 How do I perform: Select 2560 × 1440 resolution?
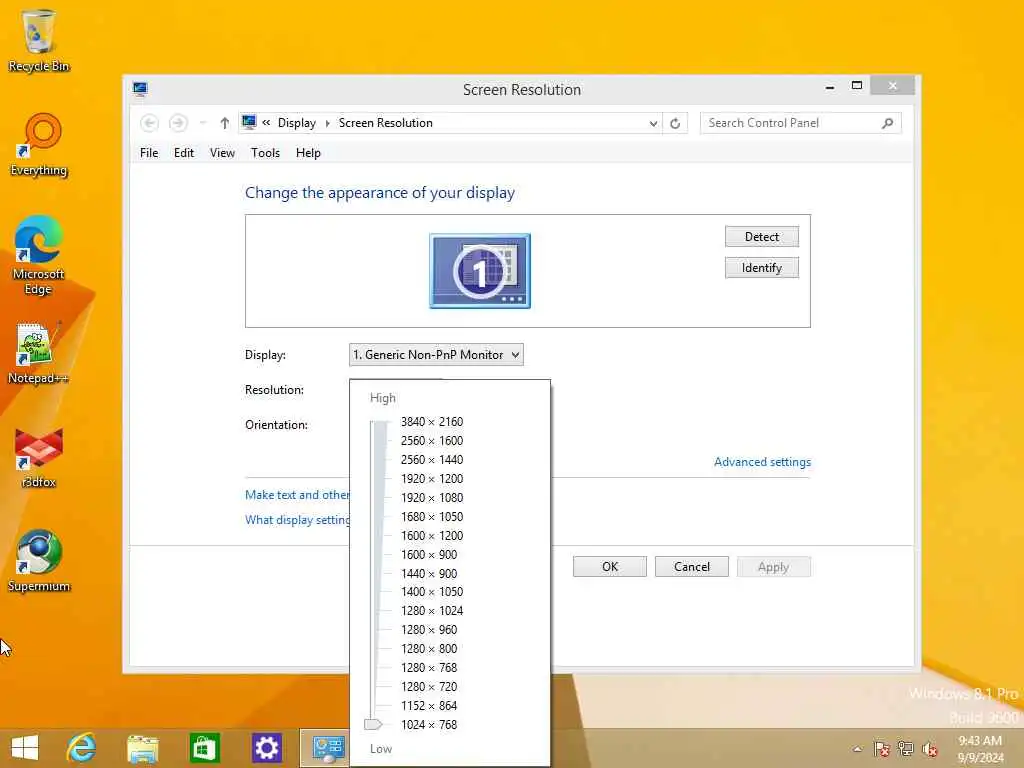tap(432, 460)
